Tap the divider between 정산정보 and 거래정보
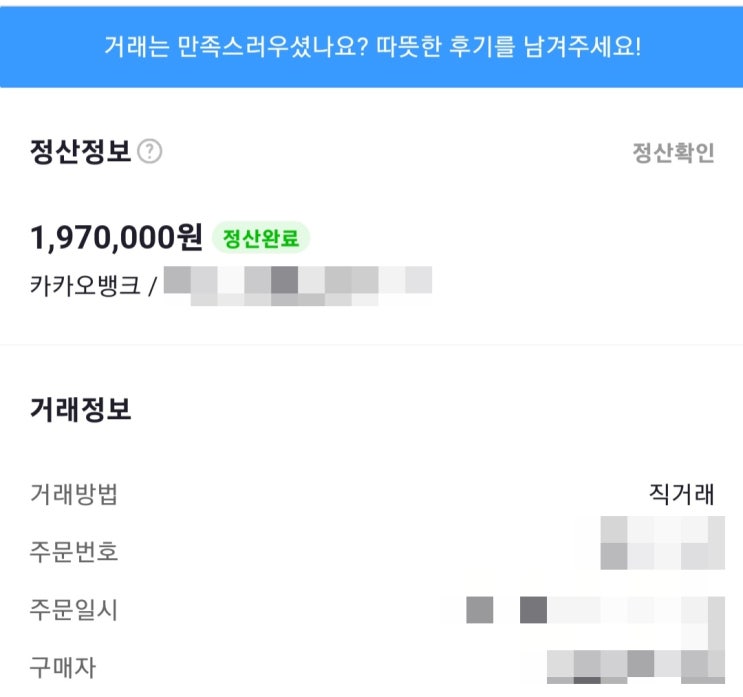This screenshot has height=697, width=743. point(371,345)
